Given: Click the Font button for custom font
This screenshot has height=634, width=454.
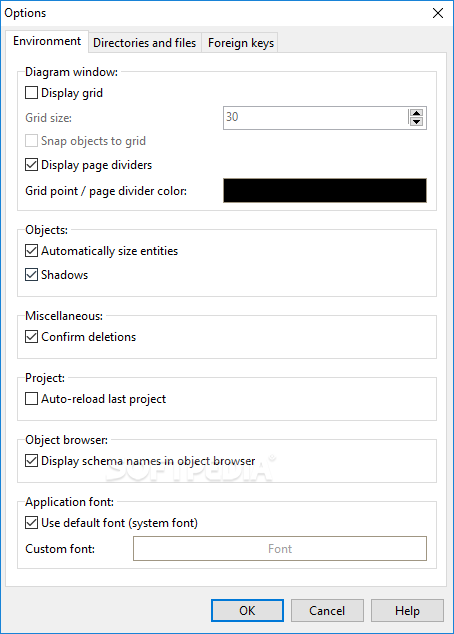Looking at the screenshot, I should tap(280, 549).
